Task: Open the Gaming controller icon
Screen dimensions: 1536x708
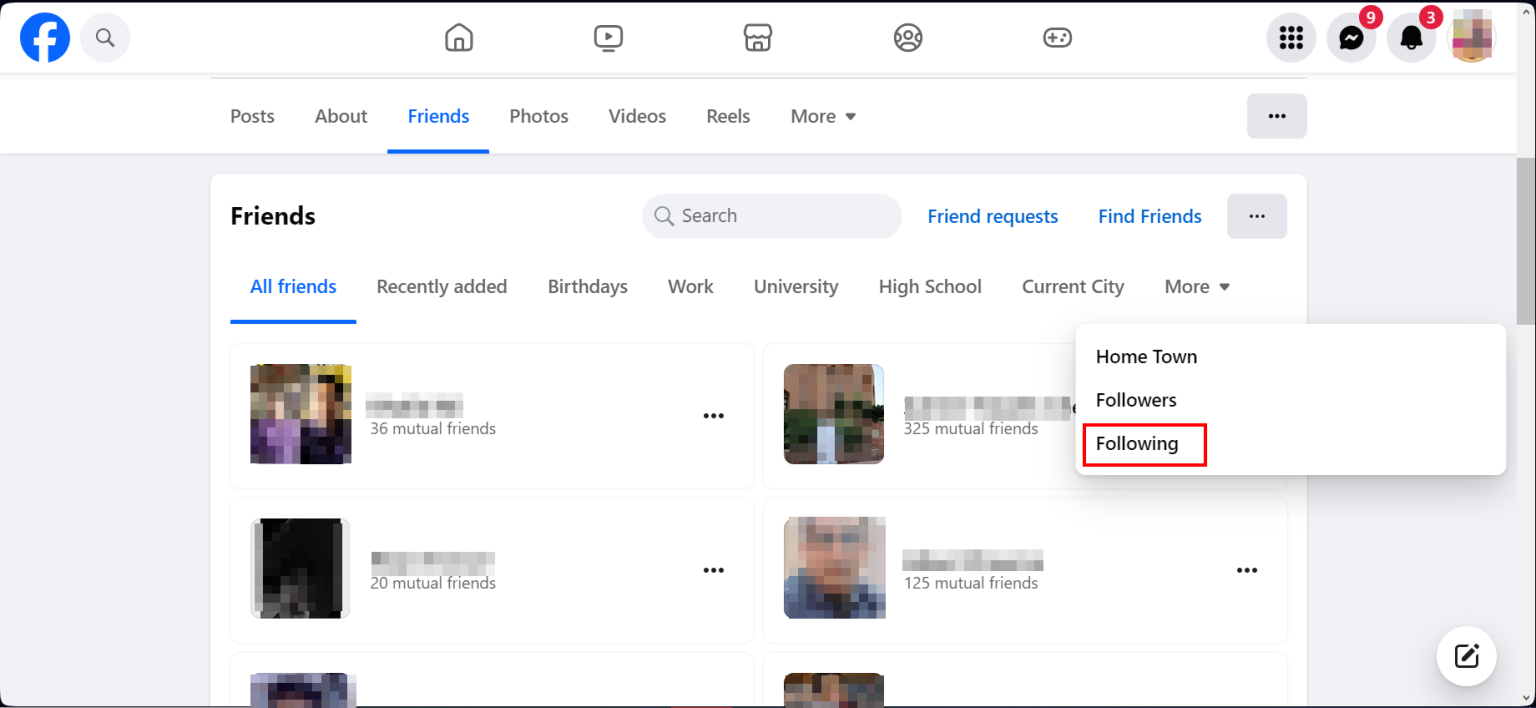Action: point(1057,38)
